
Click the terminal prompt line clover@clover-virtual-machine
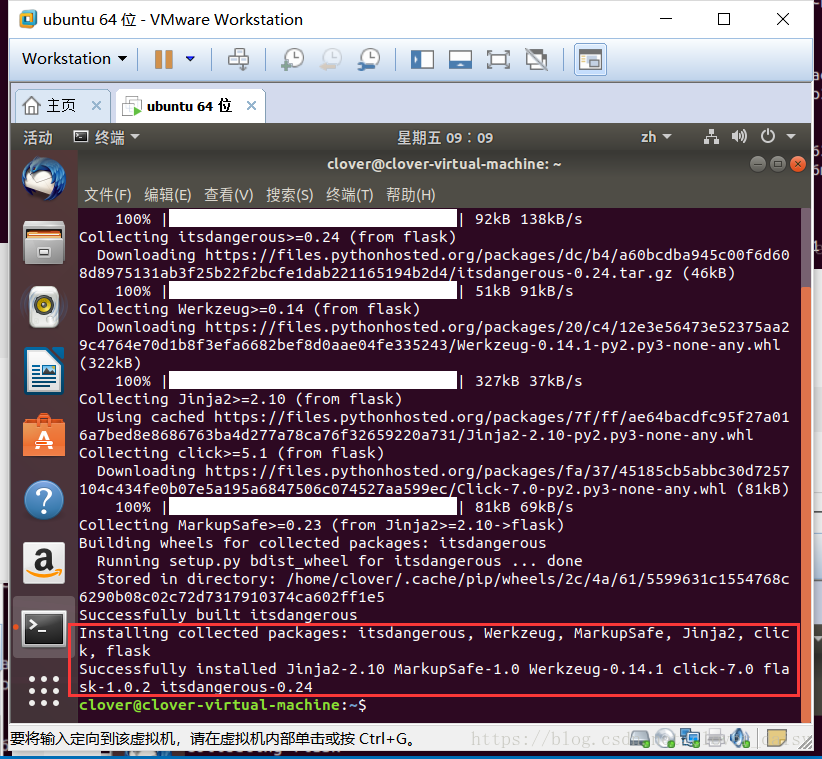tap(223, 705)
